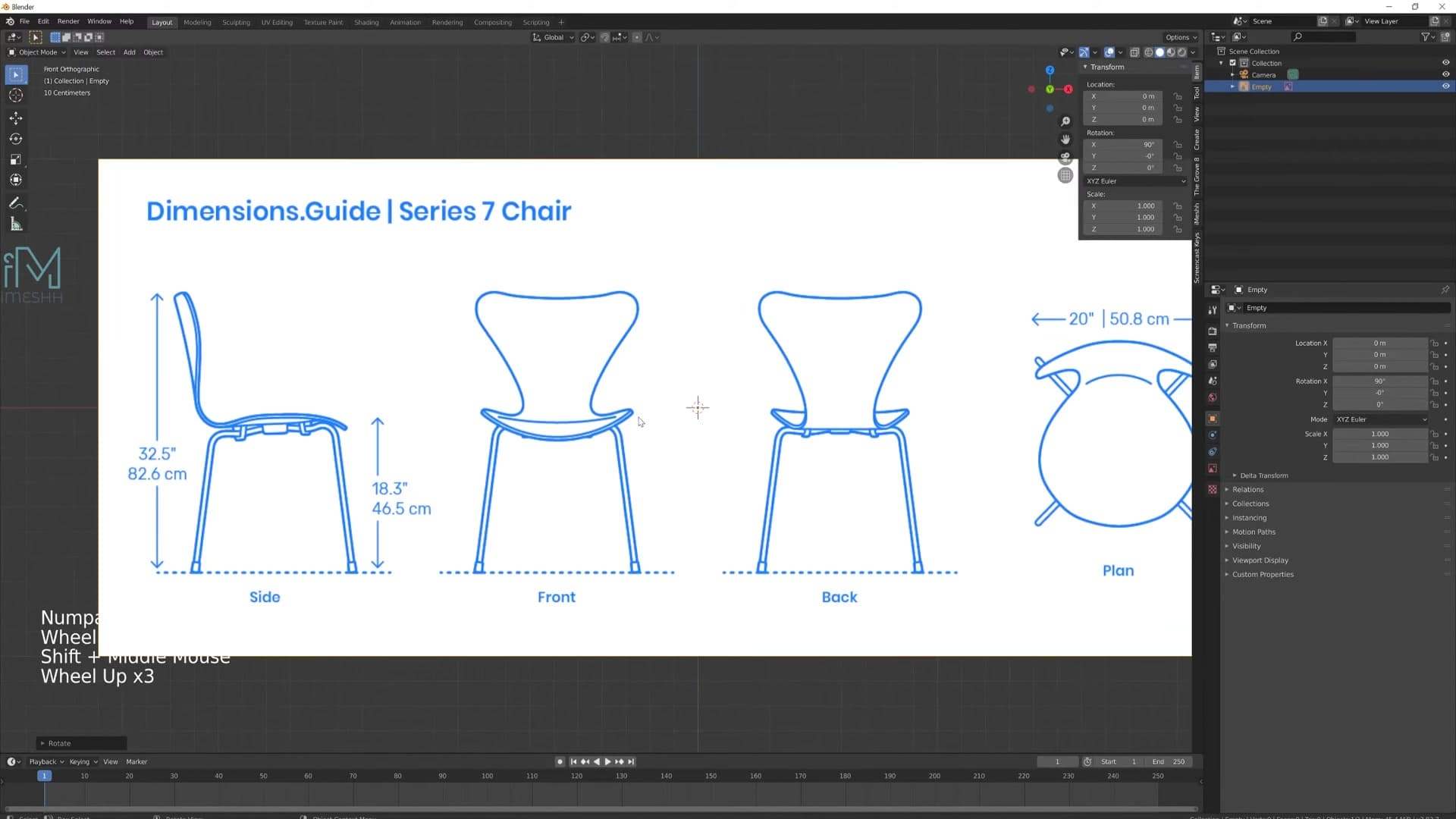Open viewport Add menu
Viewport: 1456px width, 819px height.
[x=130, y=52]
